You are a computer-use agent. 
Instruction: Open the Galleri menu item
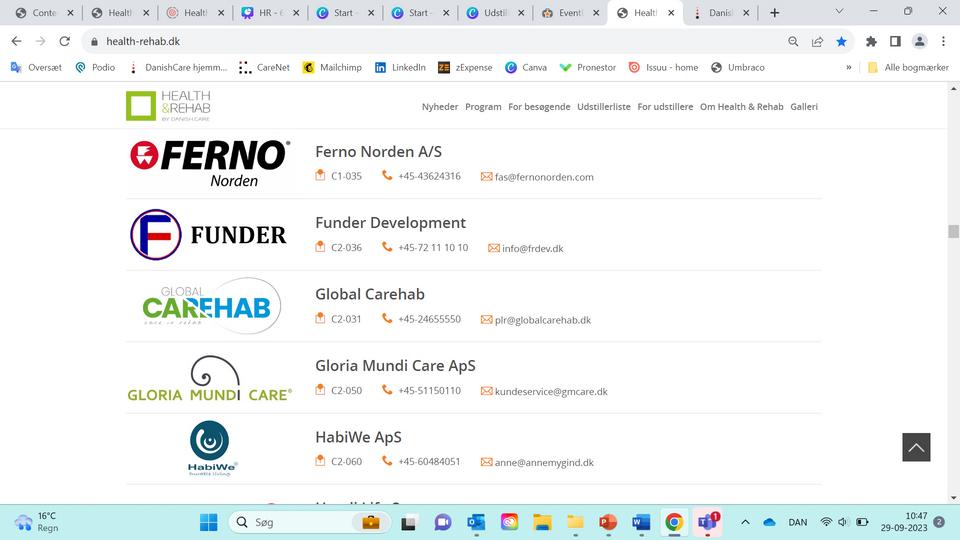(x=804, y=107)
